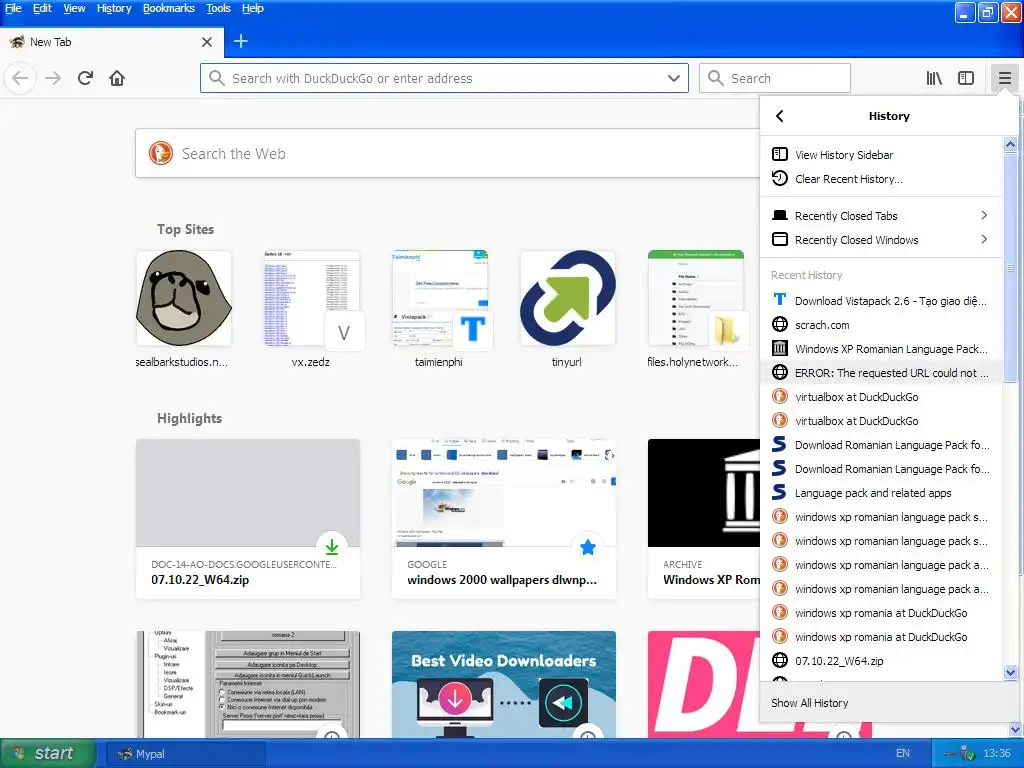Open the Library bookshelf icon
This screenshot has width=1024, height=768.
pyautogui.click(x=934, y=78)
